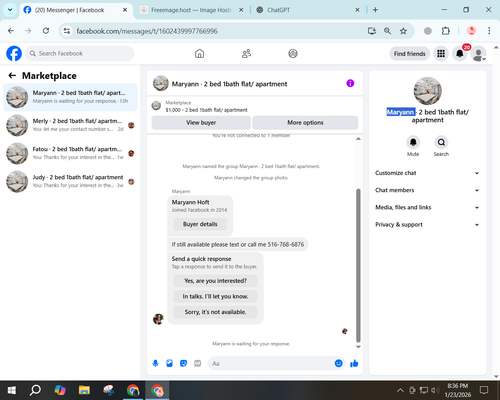Screen dimensions: 500x400
Task: Expand Media, files and links section
Action: tap(427, 207)
